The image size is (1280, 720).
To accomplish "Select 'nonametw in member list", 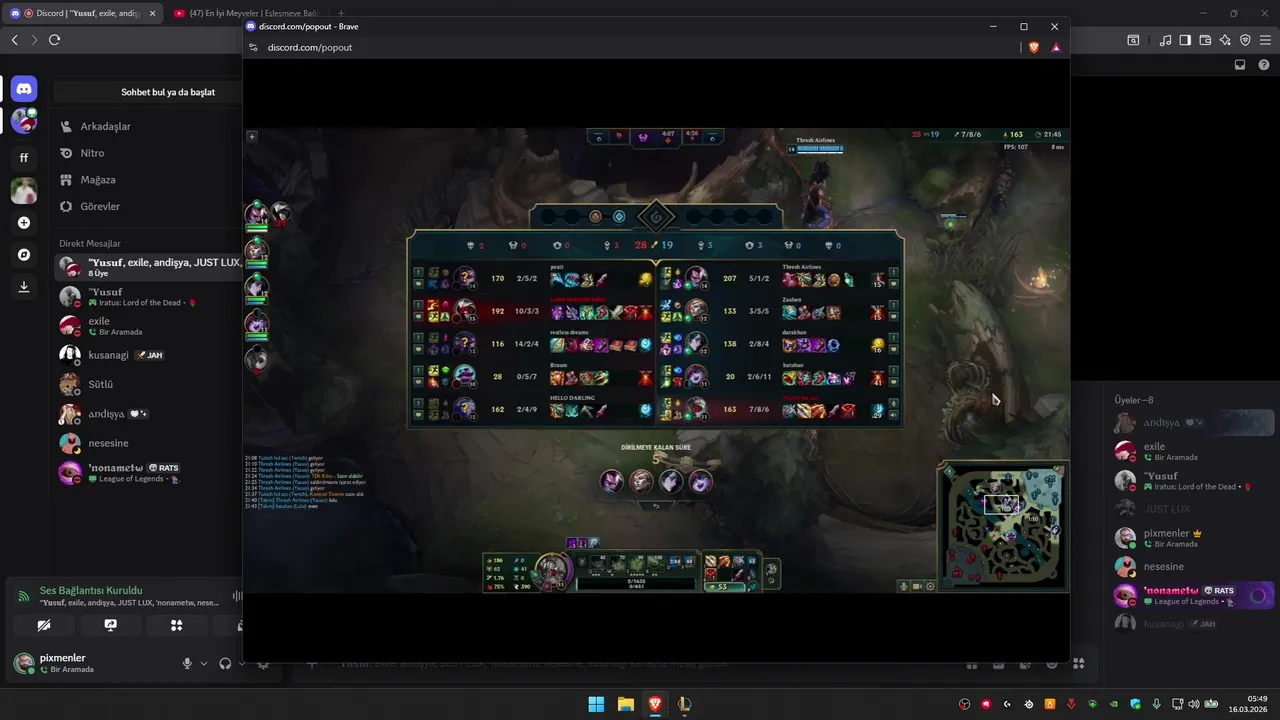I will point(1193,596).
